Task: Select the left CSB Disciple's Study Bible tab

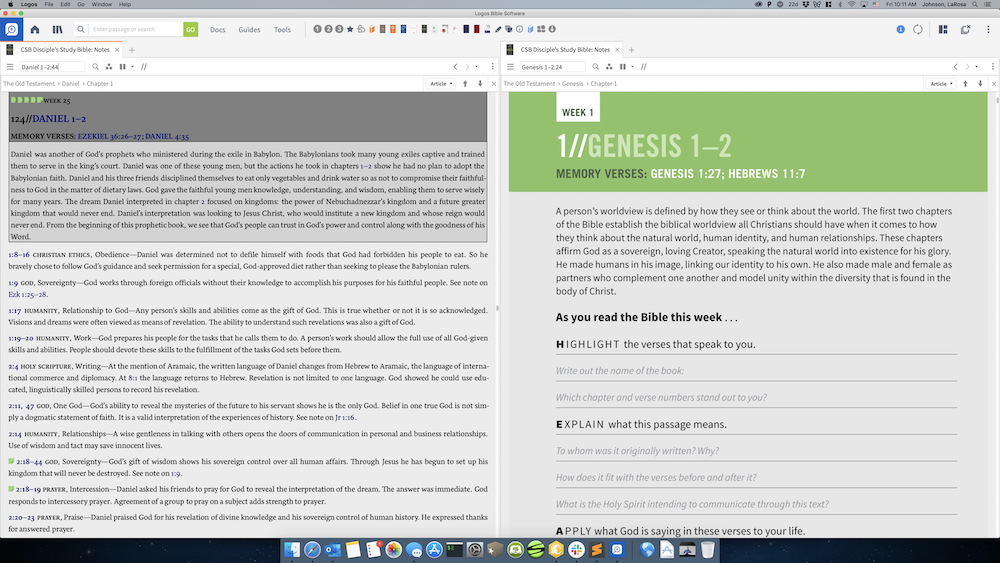Action: (x=63, y=49)
